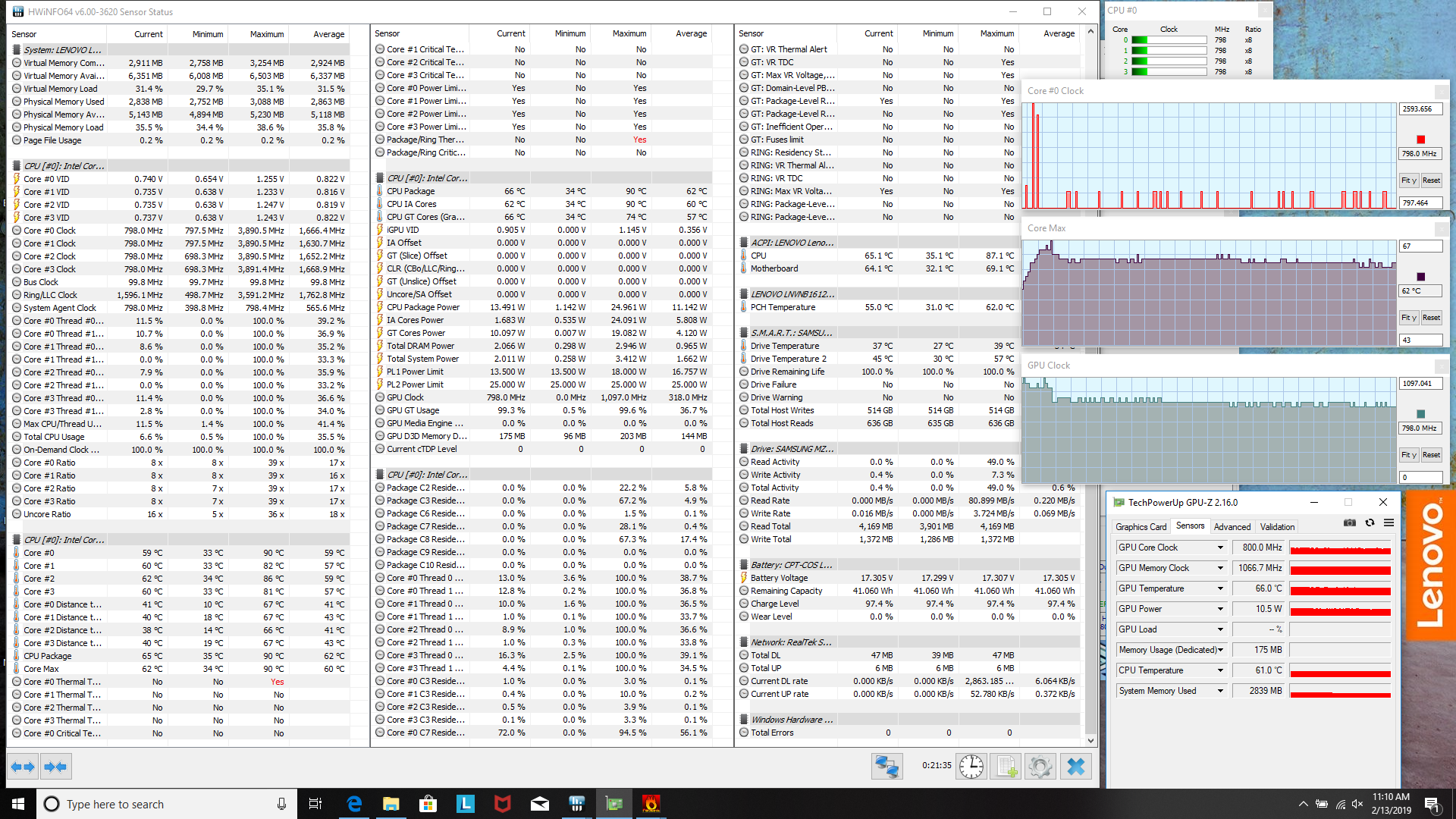Viewport: 1456px width, 819px height.
Task: Select the Sensors tab in GPU-Z
Action: 1190,526
